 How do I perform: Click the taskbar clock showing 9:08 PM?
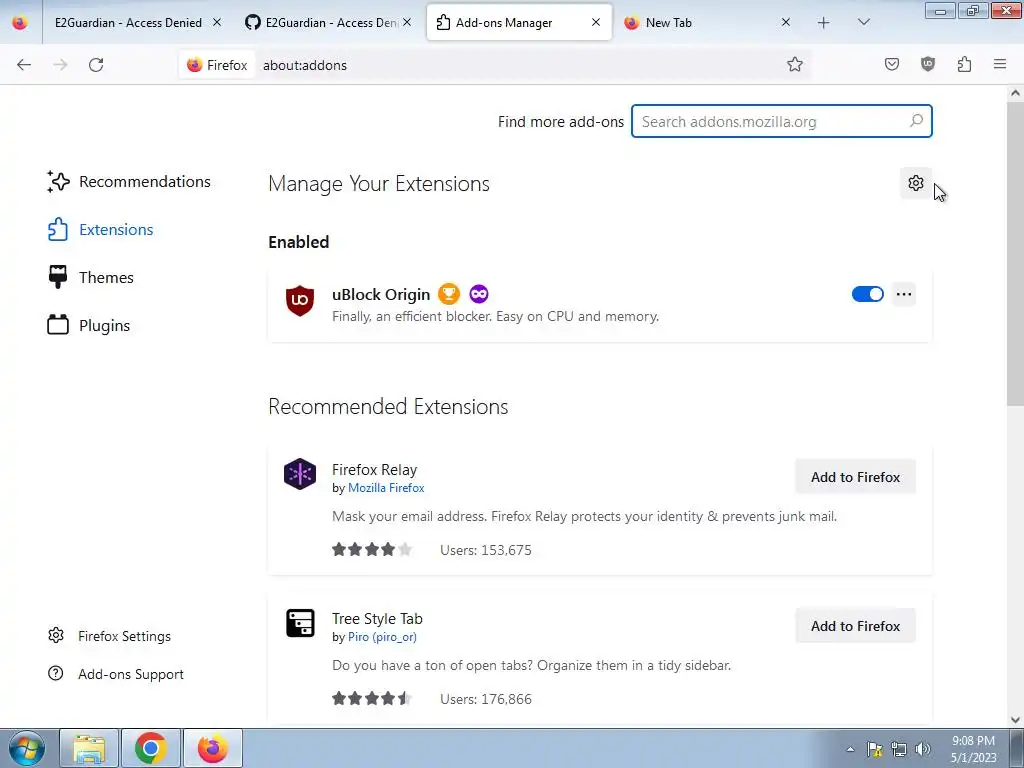[973, 749]
